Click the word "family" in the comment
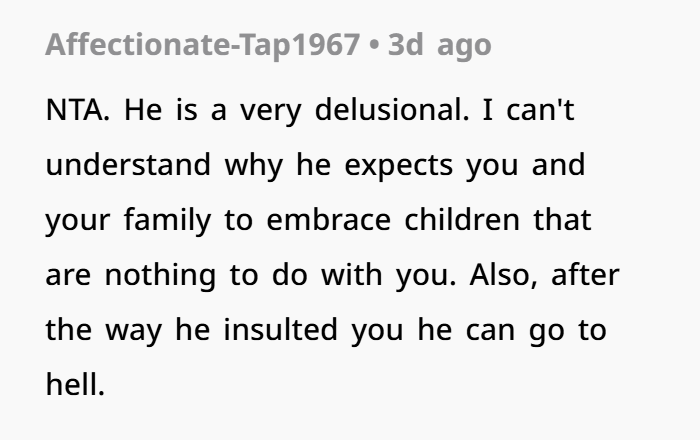The height and width of the screenshot is (440, 700). tap(167, 220)
